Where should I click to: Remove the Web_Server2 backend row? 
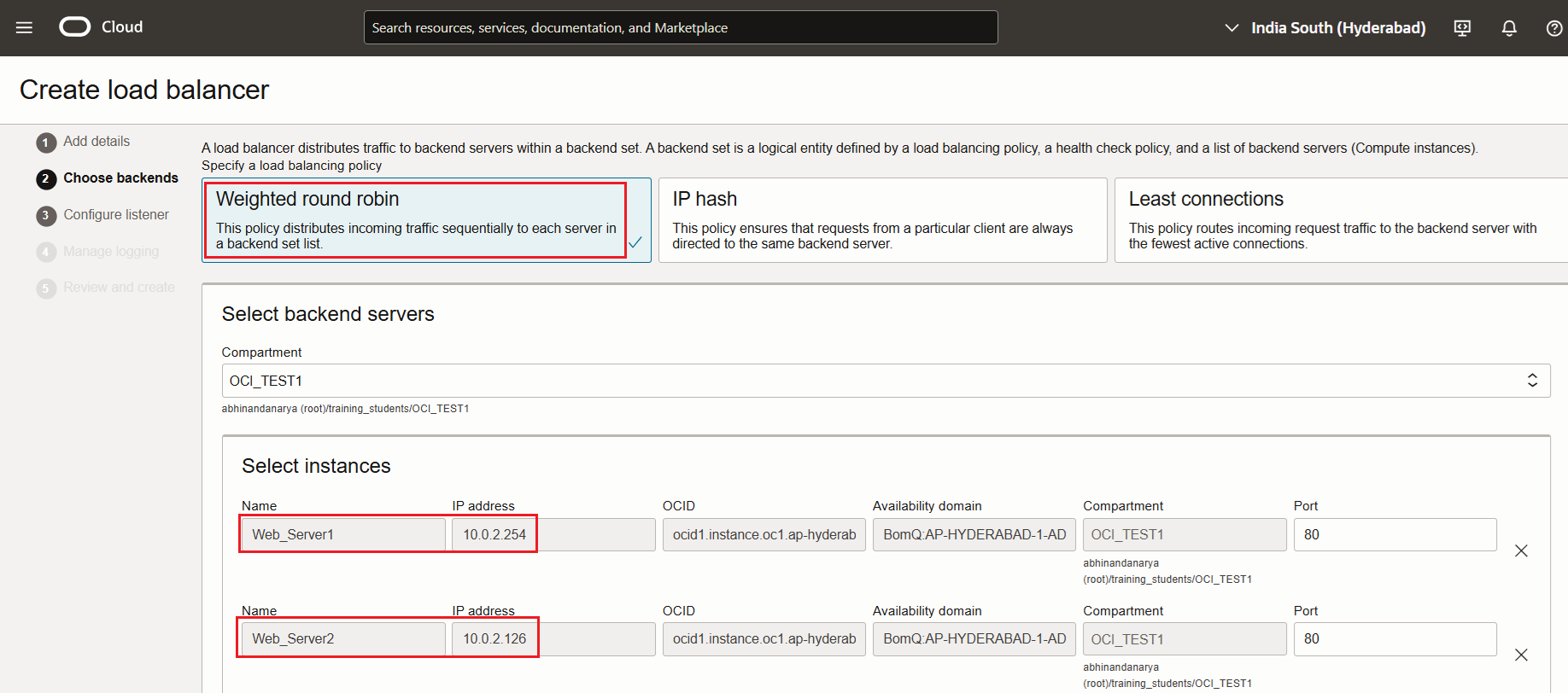[x=1521, y=655]
